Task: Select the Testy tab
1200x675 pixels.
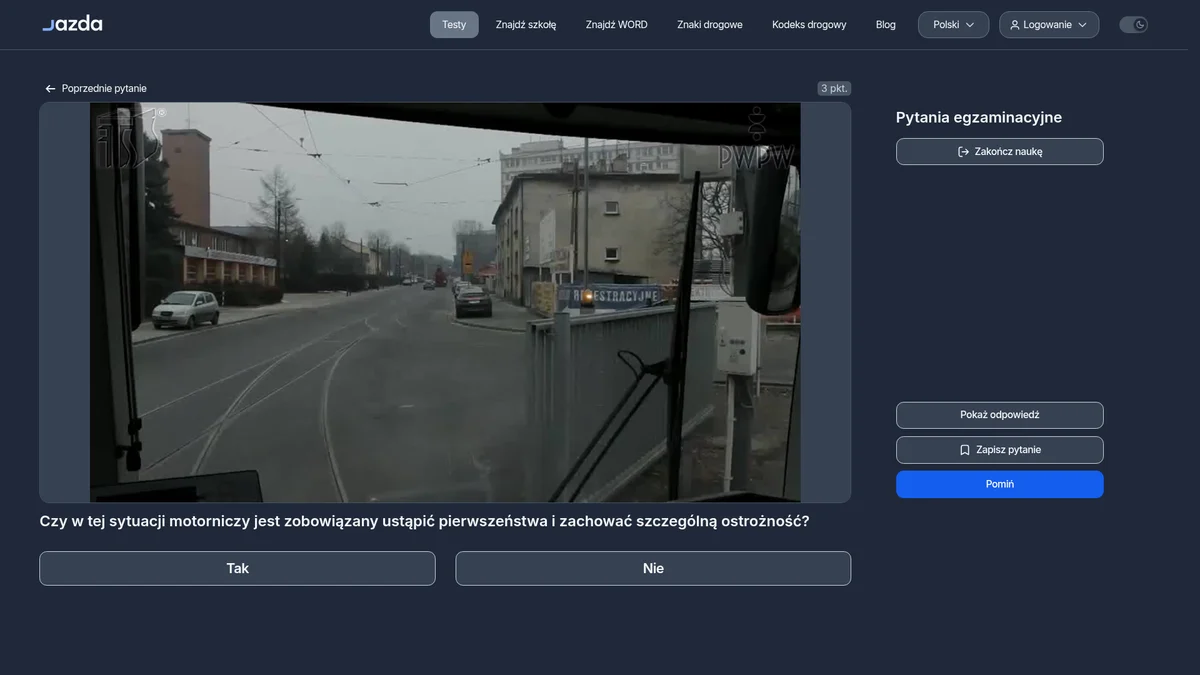Action: click(x=454, y=25)
